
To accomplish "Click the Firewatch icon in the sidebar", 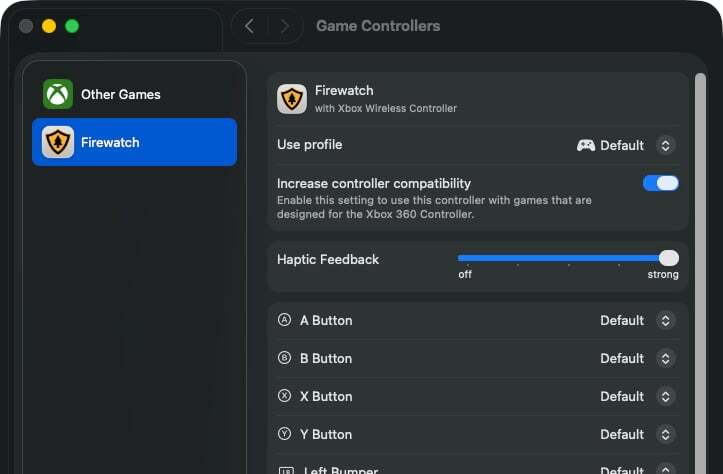I will (x=58, y=142).
